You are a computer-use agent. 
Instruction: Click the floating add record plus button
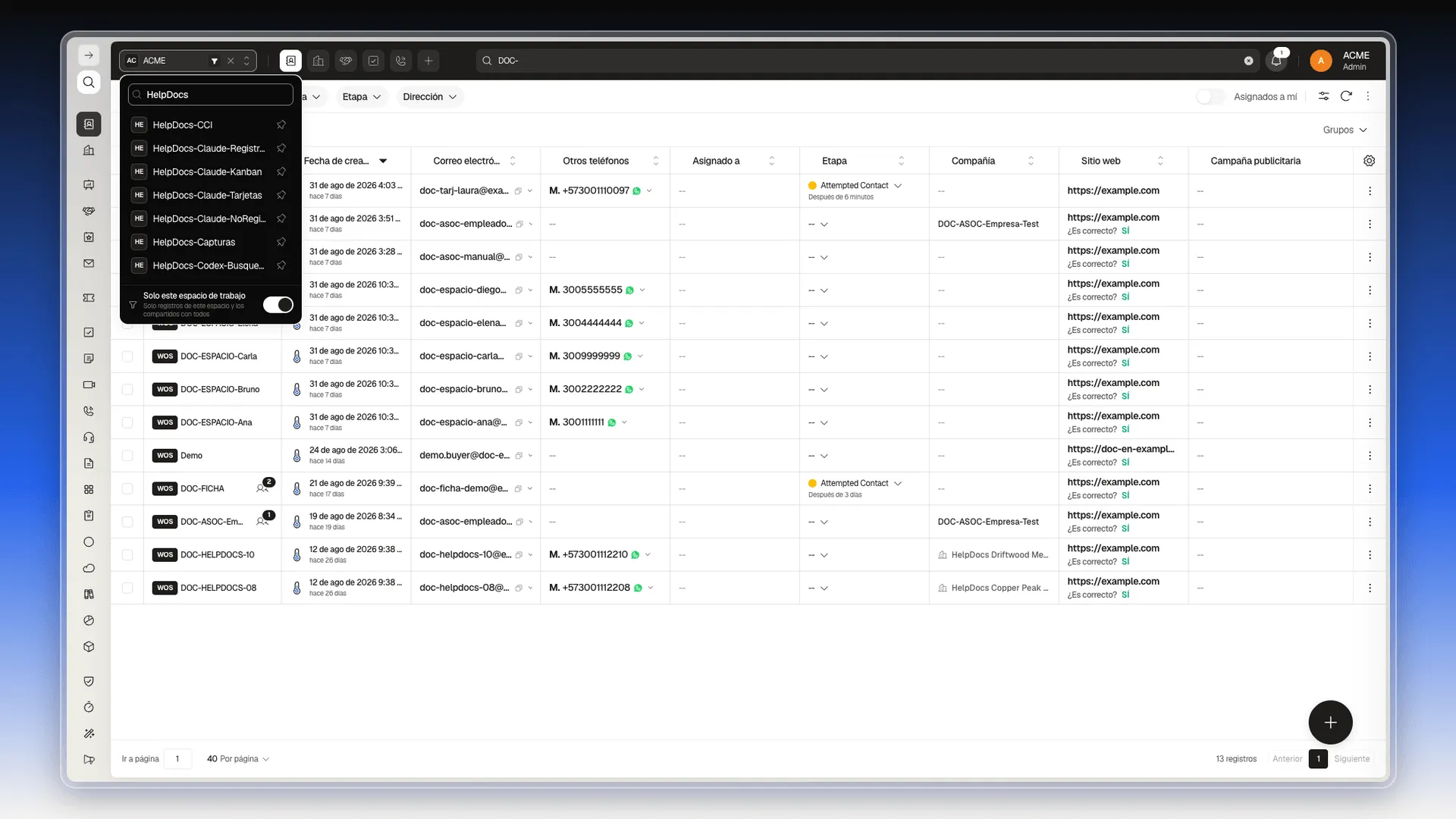(1330, 723)
